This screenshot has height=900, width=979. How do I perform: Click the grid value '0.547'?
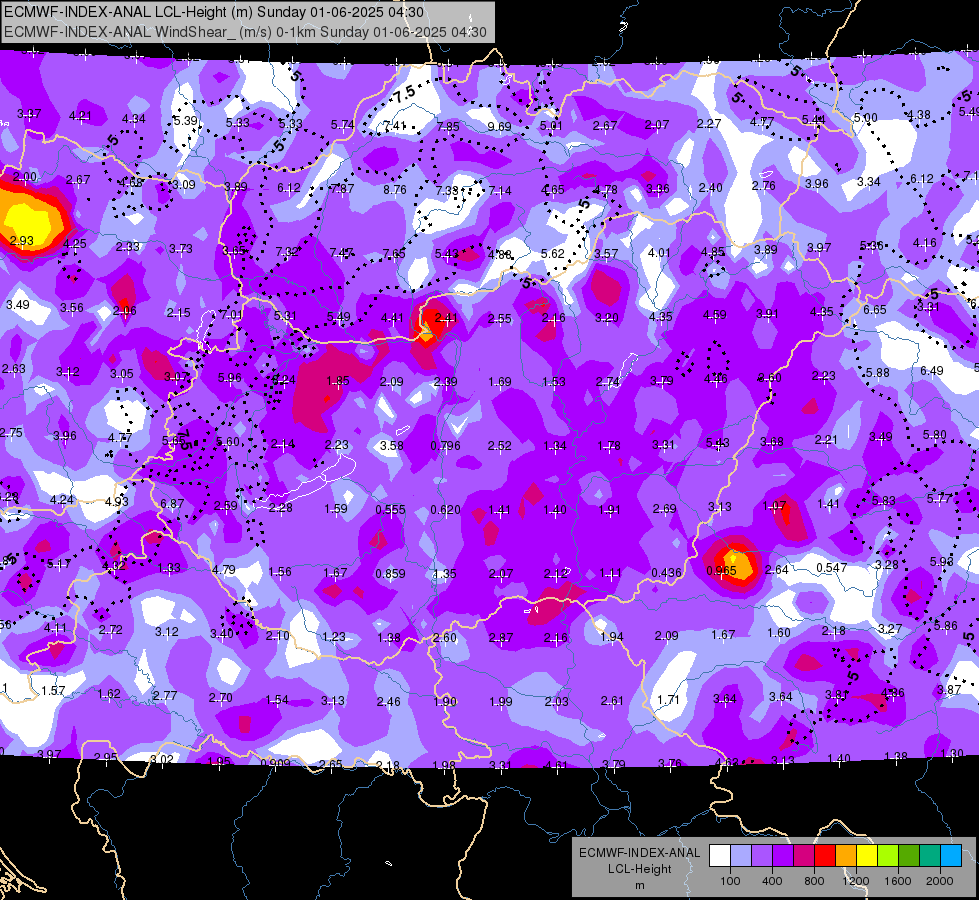tap(832, 567)
